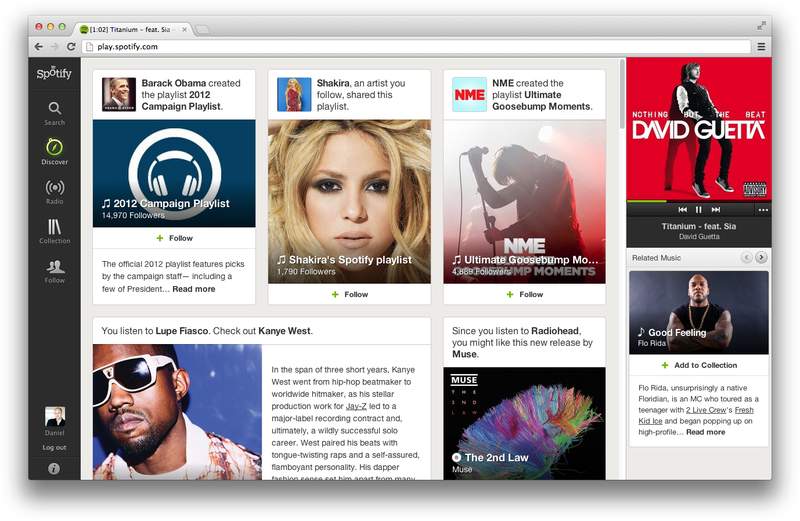Click the 2012 Campaign Playlist name in header
Viewport: 800px width, 521px height.
coord(182,101)
